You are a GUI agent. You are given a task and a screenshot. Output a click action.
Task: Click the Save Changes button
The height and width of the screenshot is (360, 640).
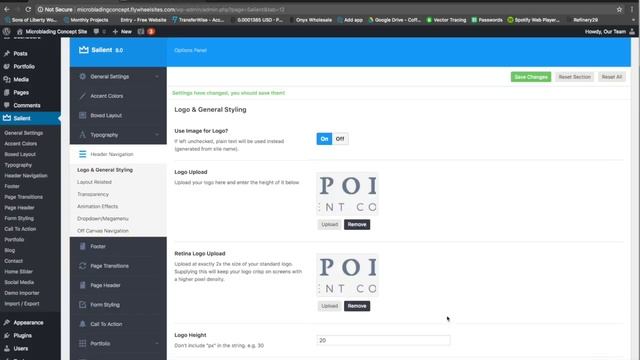point(531,77)
